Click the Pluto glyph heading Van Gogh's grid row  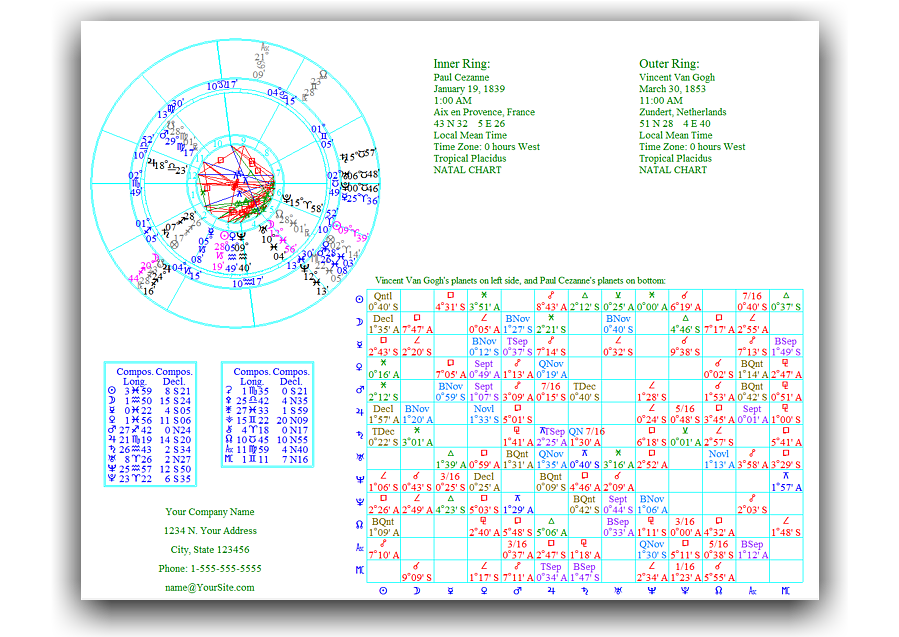point(359,502)
